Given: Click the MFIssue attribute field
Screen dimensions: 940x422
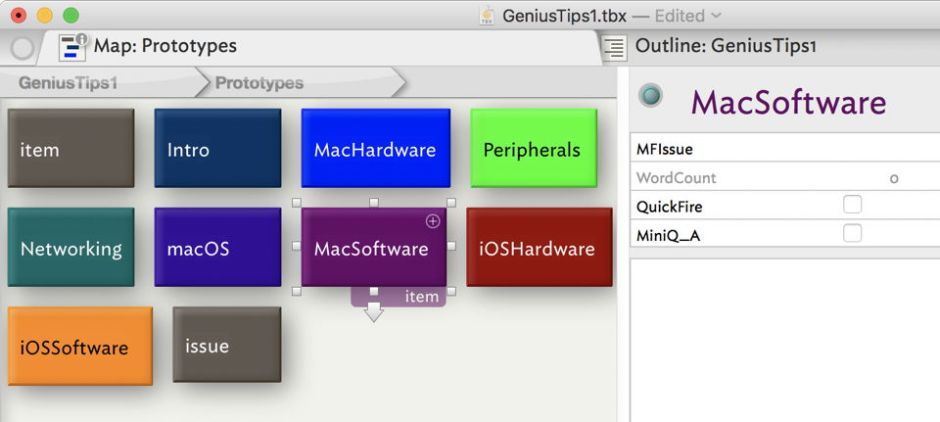Looking at the screenshot, I should (x=780, y=149).
